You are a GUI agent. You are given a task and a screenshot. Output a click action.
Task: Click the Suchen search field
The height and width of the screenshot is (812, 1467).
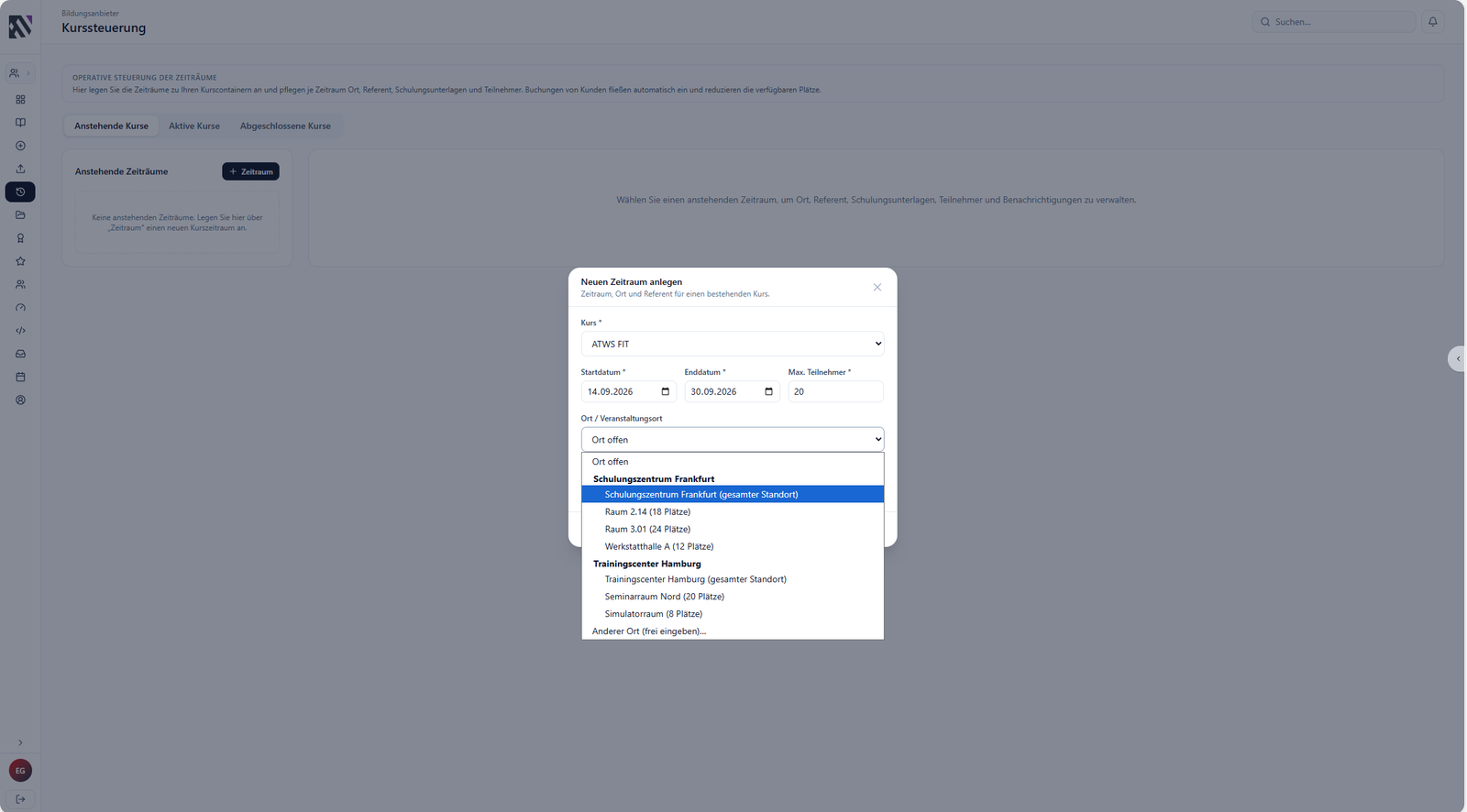pos(1334,22)
